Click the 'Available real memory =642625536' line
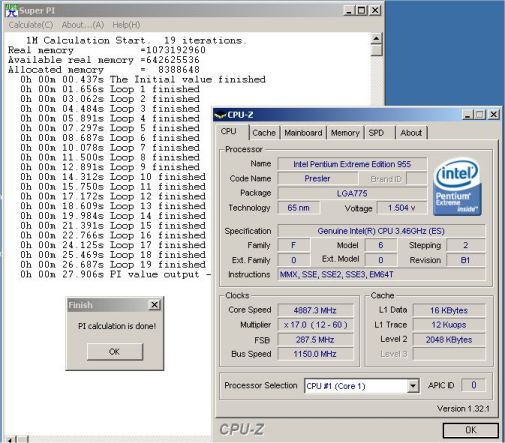 coord(104,60)
